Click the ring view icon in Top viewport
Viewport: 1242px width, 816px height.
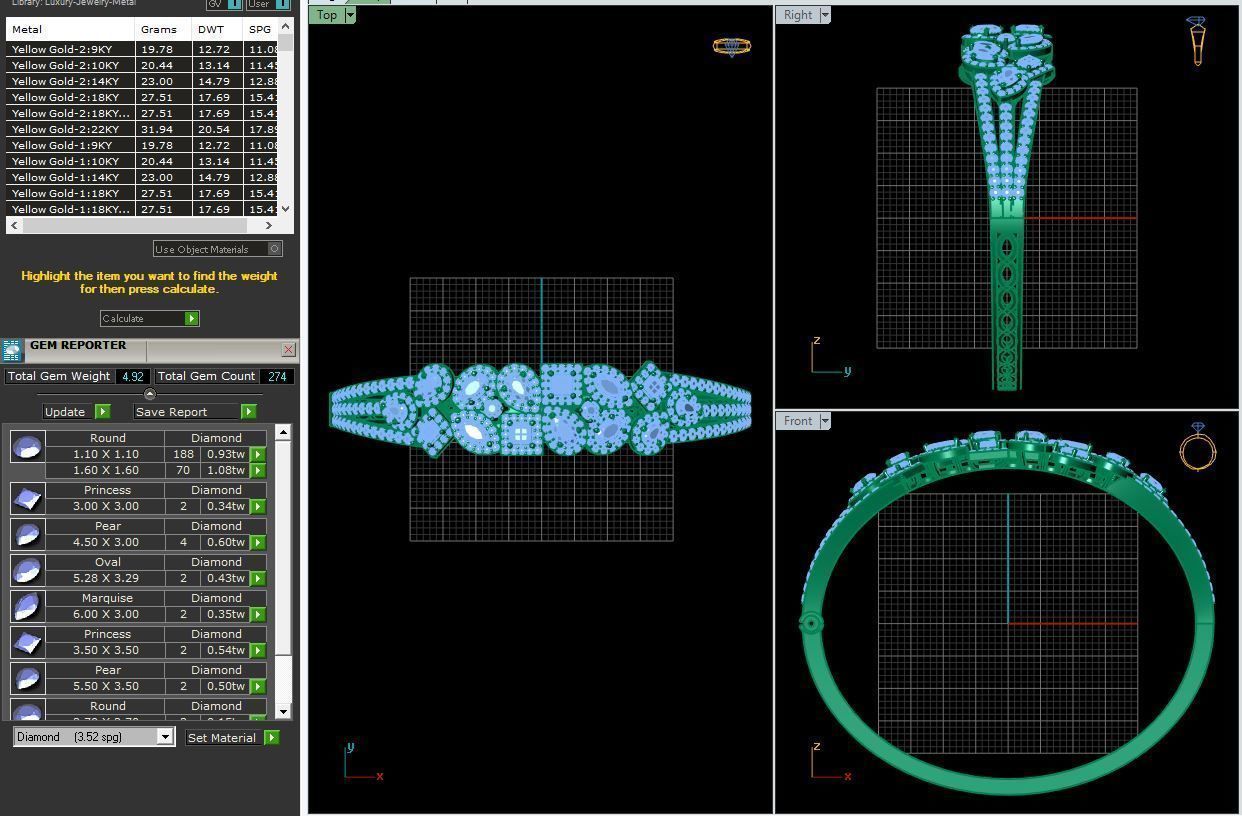(731, 46)
